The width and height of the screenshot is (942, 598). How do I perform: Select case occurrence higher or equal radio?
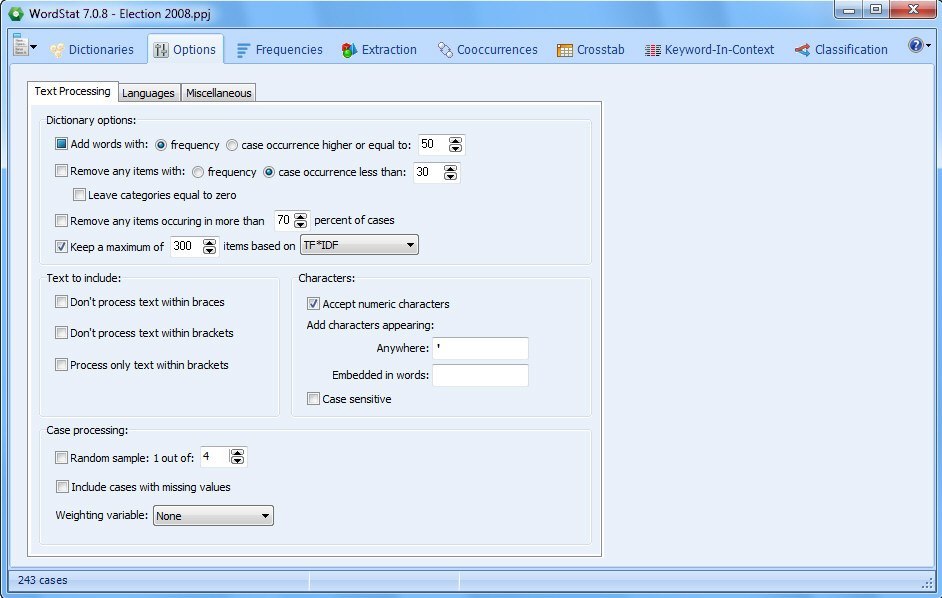232,145
